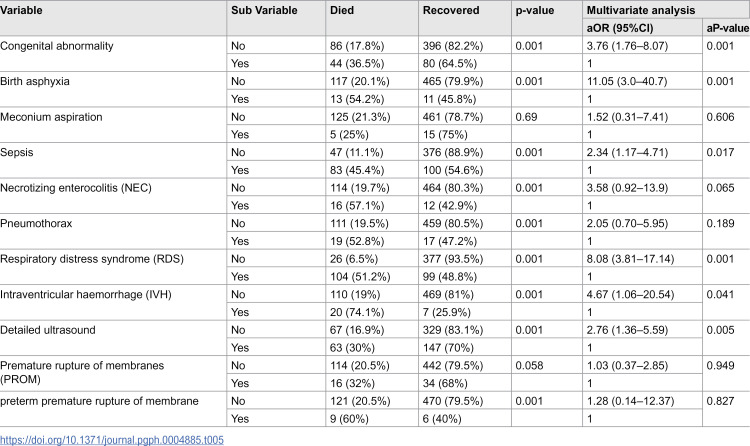Open the doi.org journal.pgph.0004885.t005 link
The height and width of the screenshot is (446, 750).
[x=112, y=440]
